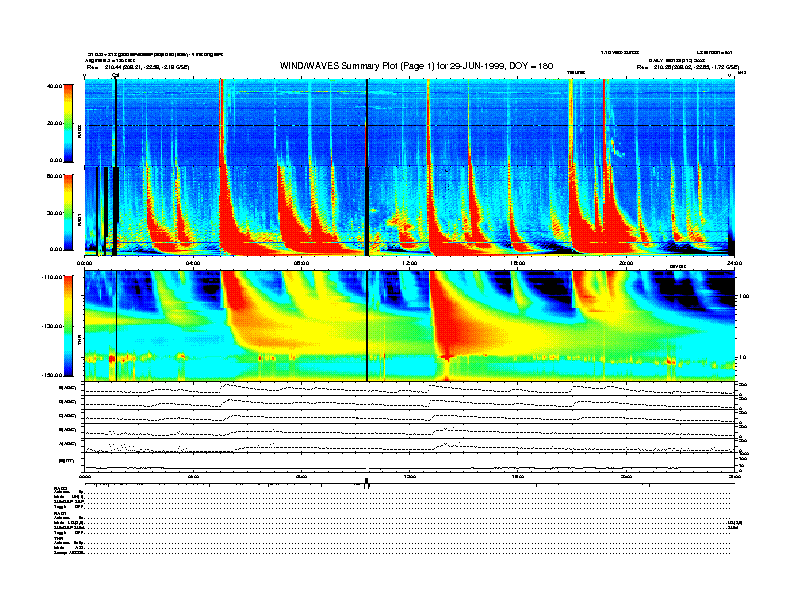Click the RAD2 color scale bar
Viewport: 792px width, 612px height.
pyautogui.click(x=68, y=123)
